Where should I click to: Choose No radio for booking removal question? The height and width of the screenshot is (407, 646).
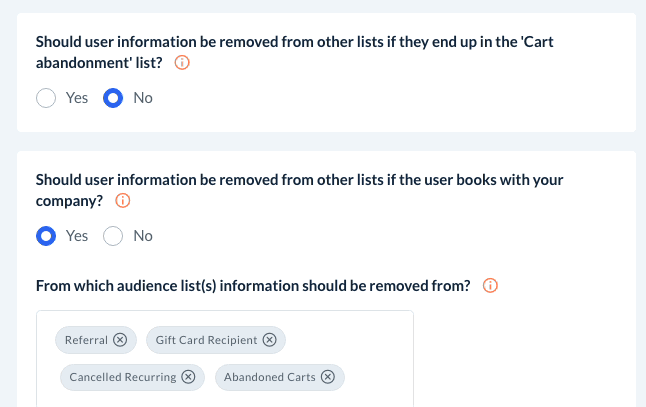[113, 236]
